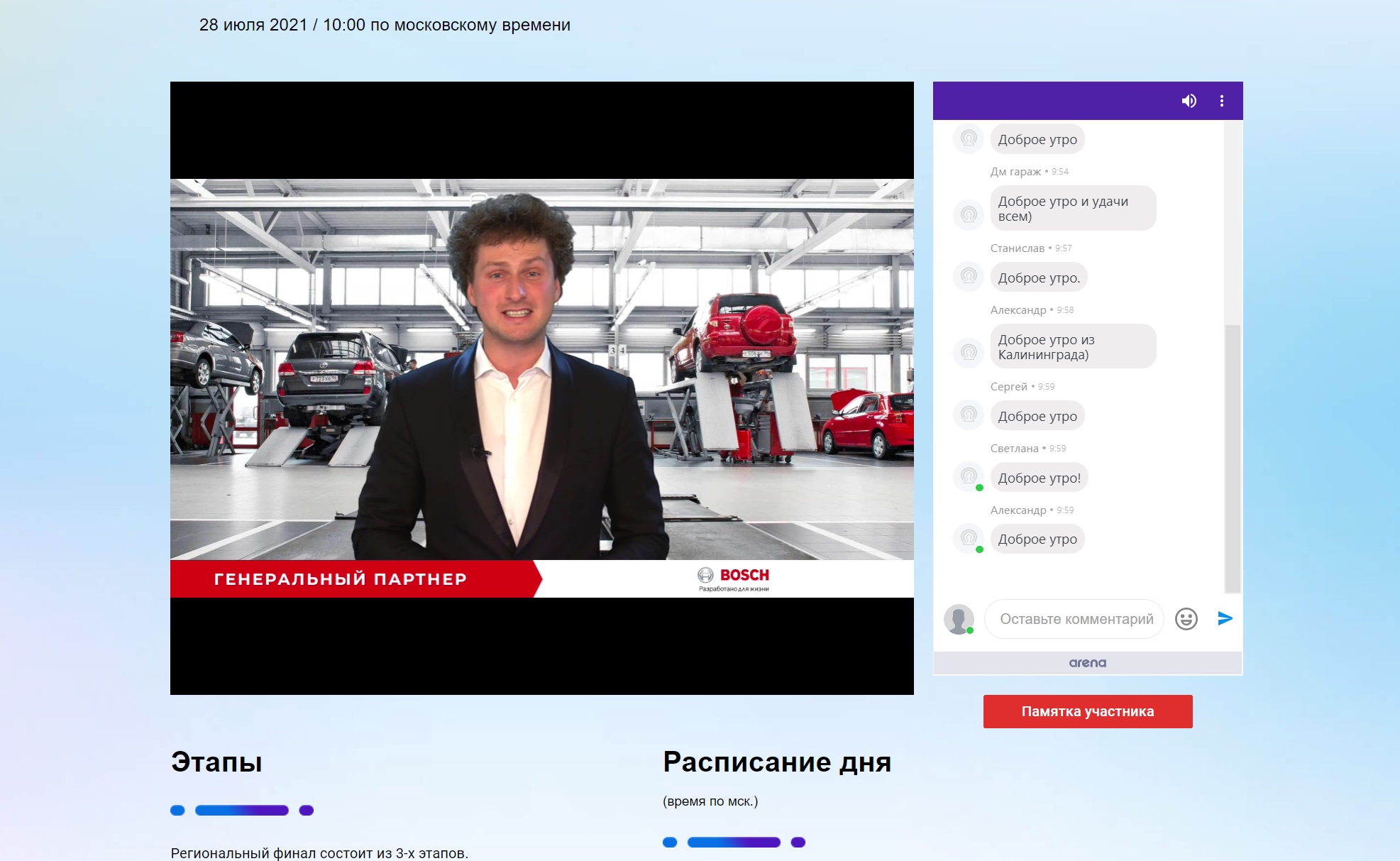The height and width of the screenshot is (861, 1400).
Task: Mute chat sound via speaker icon
Action: coord(1189,101)
